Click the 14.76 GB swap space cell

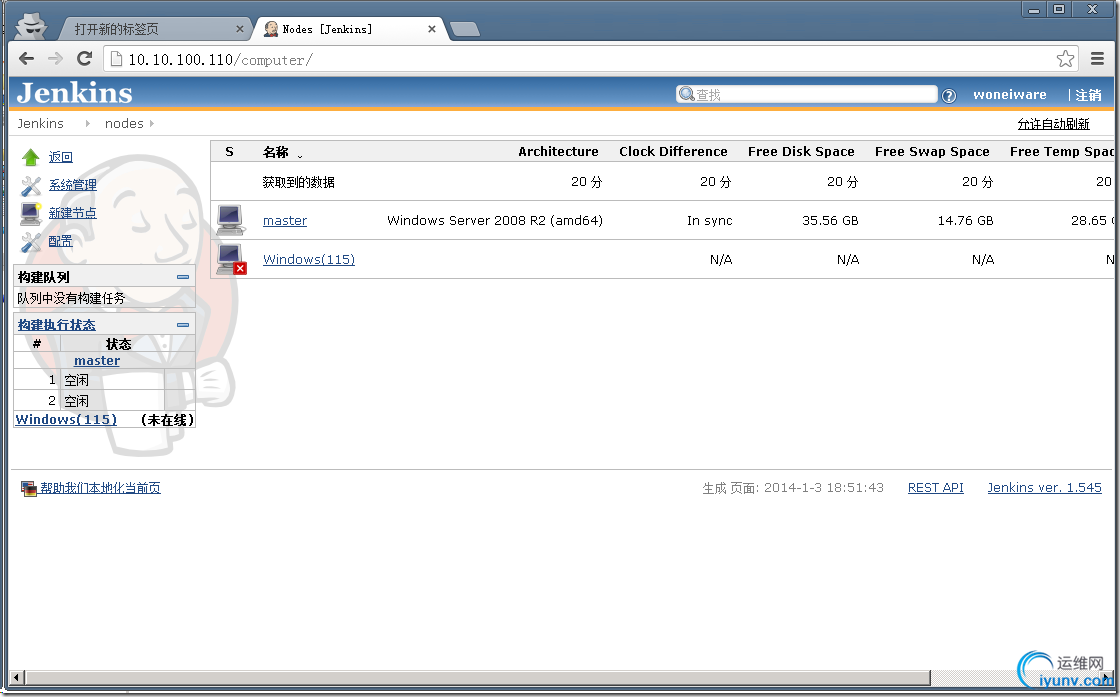click(x=966, y=221)
